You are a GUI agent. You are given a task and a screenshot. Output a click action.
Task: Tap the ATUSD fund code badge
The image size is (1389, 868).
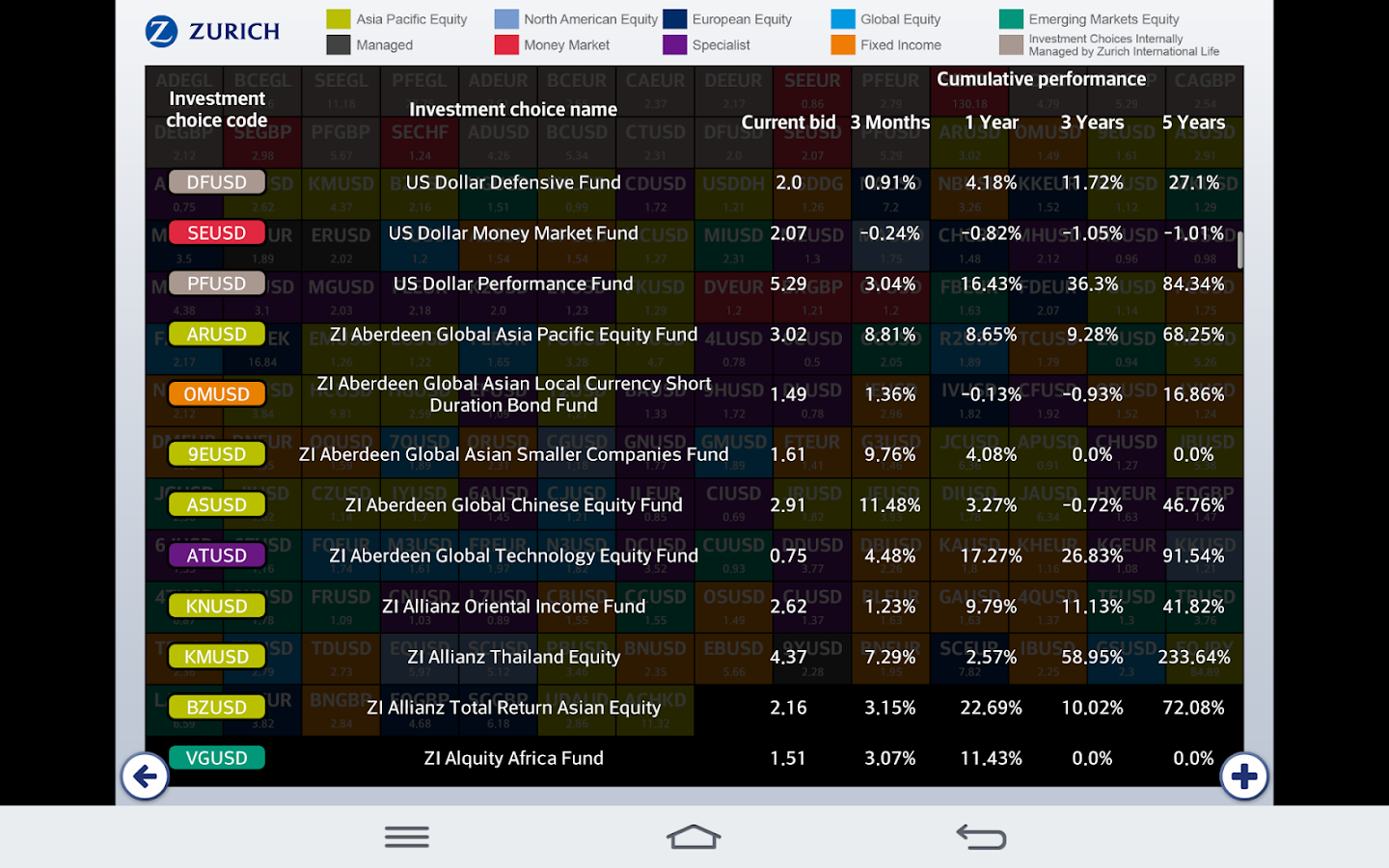coord(217,556)
